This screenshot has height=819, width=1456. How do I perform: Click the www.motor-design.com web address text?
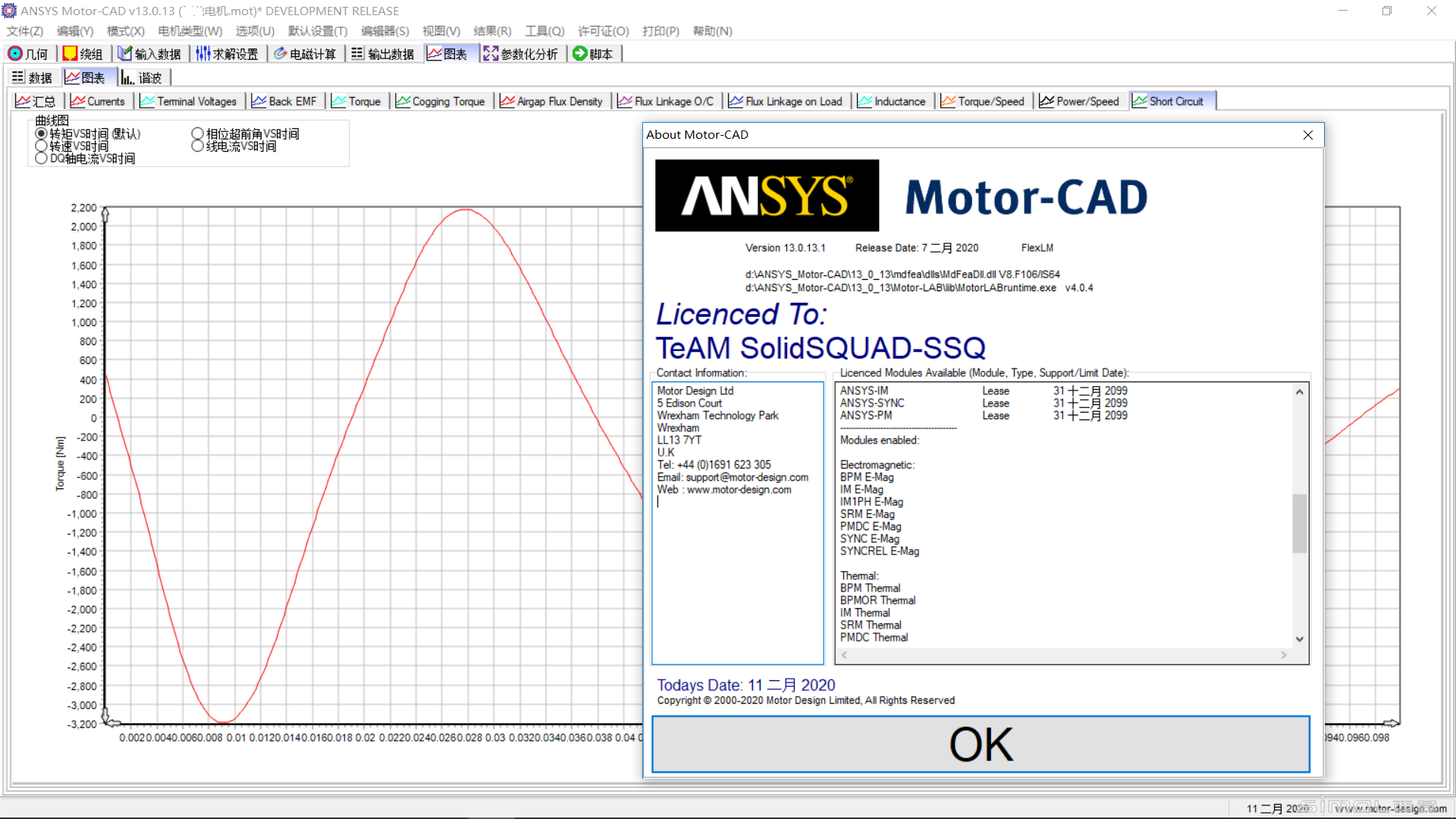pos(739,490)
